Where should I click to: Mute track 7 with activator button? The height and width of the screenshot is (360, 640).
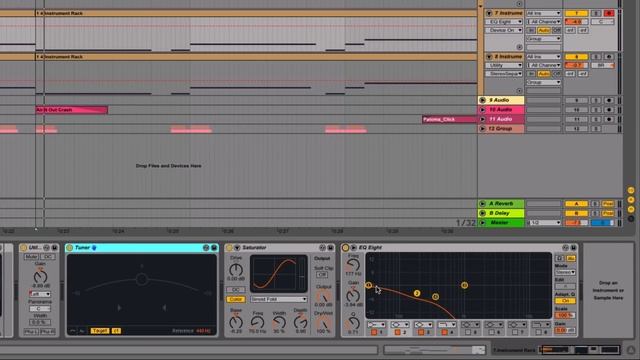pyautogui.click(x=576, y=13)
